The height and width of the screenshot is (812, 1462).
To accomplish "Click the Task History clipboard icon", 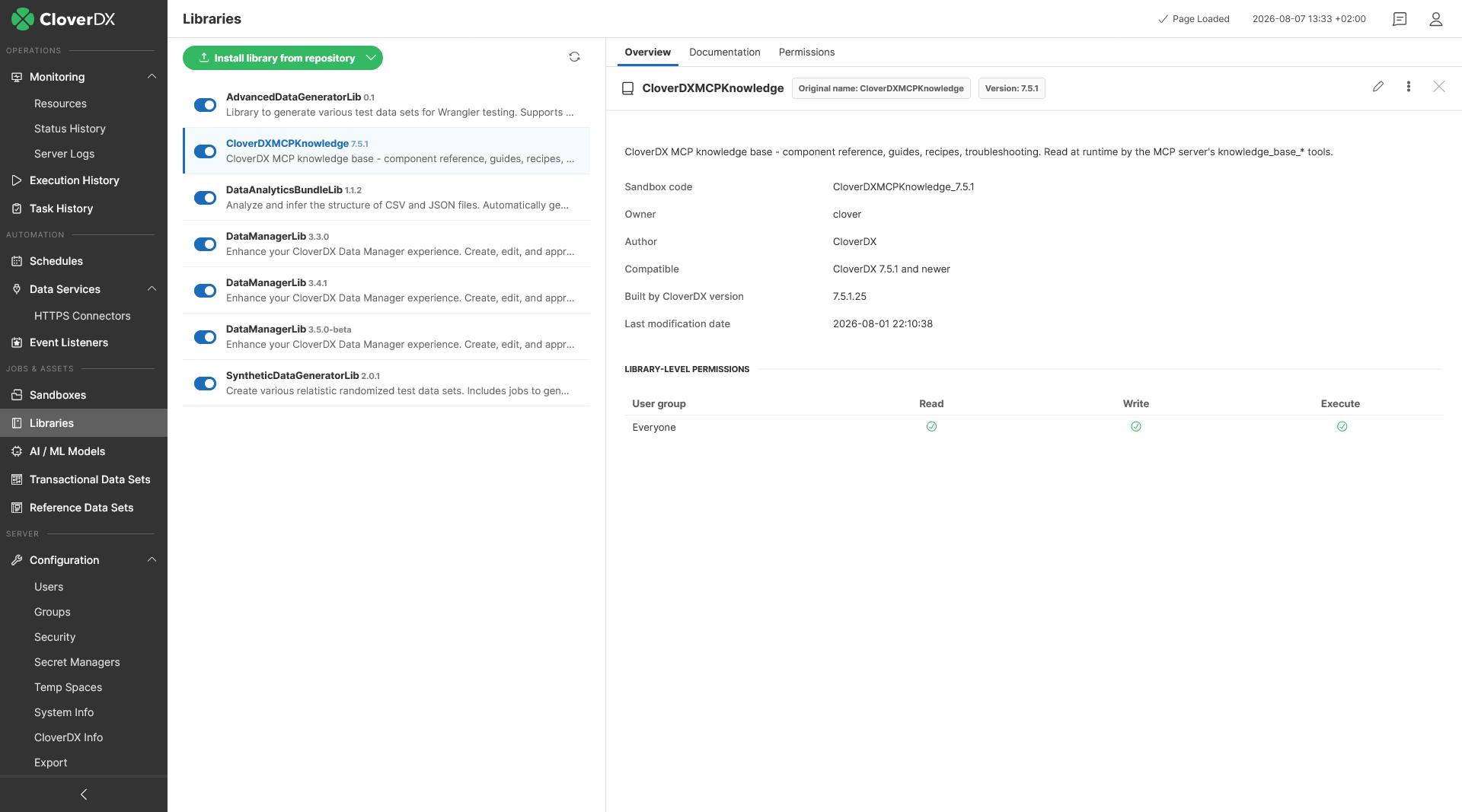I will coord(17,209).
